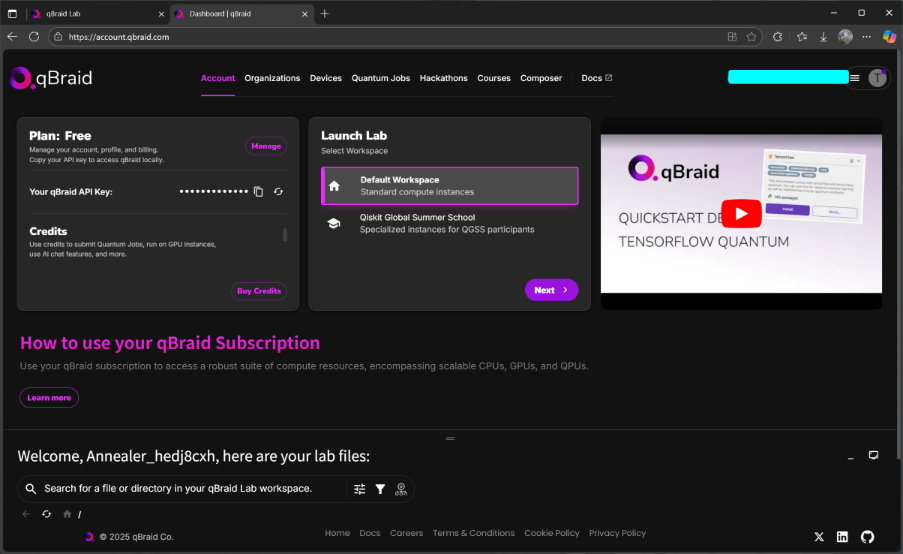Viewport: 903px width, 554px height.
Task: Open browser extensions icon
Action: (777, 37)
